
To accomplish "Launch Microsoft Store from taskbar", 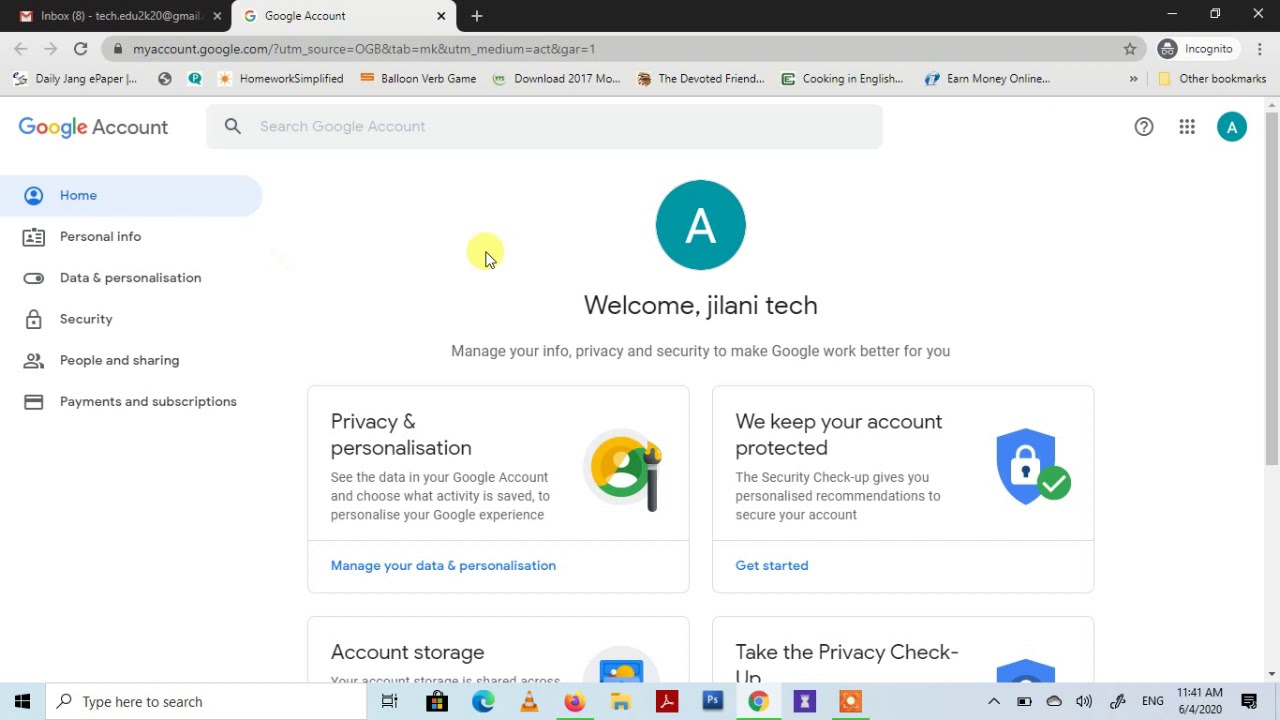I will tap(437, 702).
